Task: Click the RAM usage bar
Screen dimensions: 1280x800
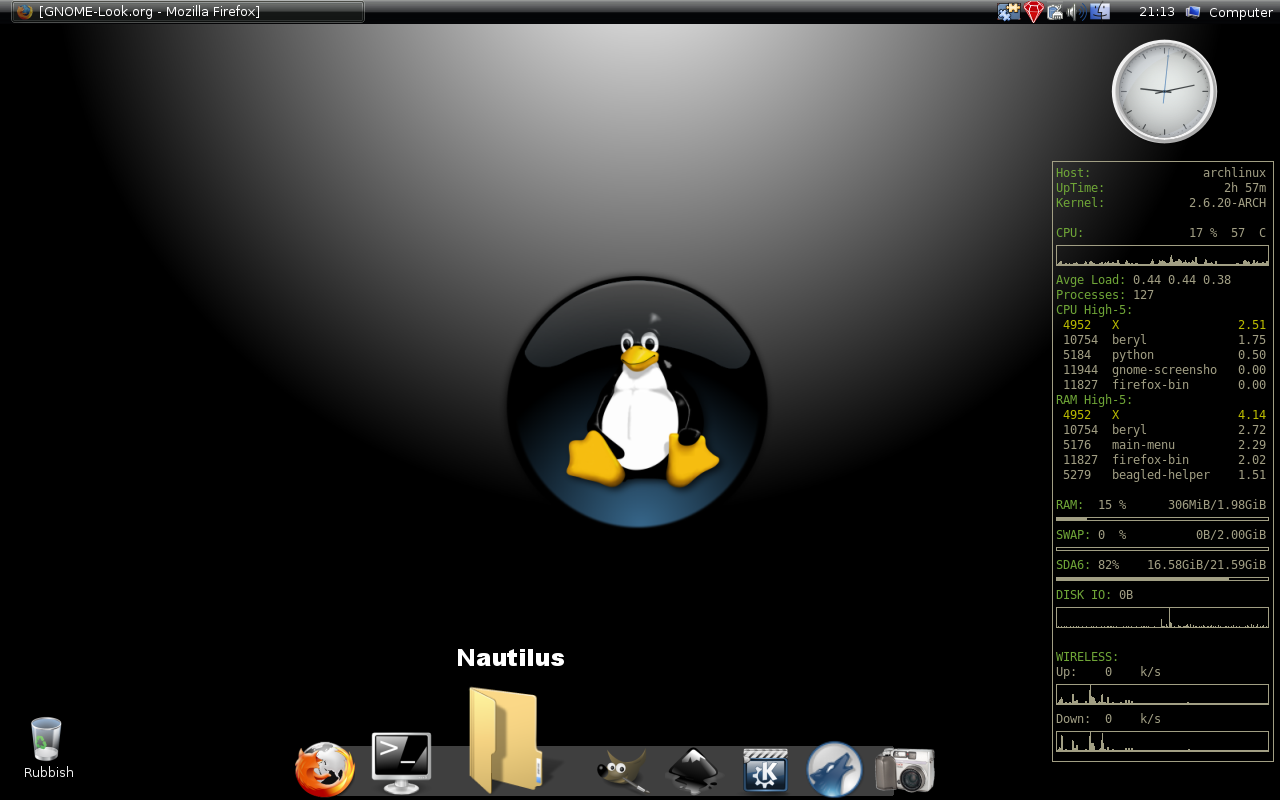Action: pos(1162,519)
